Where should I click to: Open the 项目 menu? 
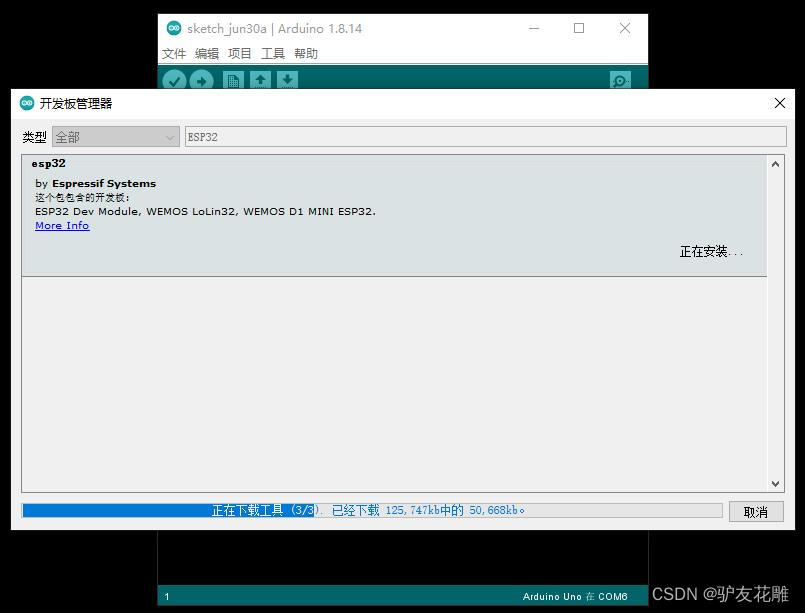click(240, 53)
